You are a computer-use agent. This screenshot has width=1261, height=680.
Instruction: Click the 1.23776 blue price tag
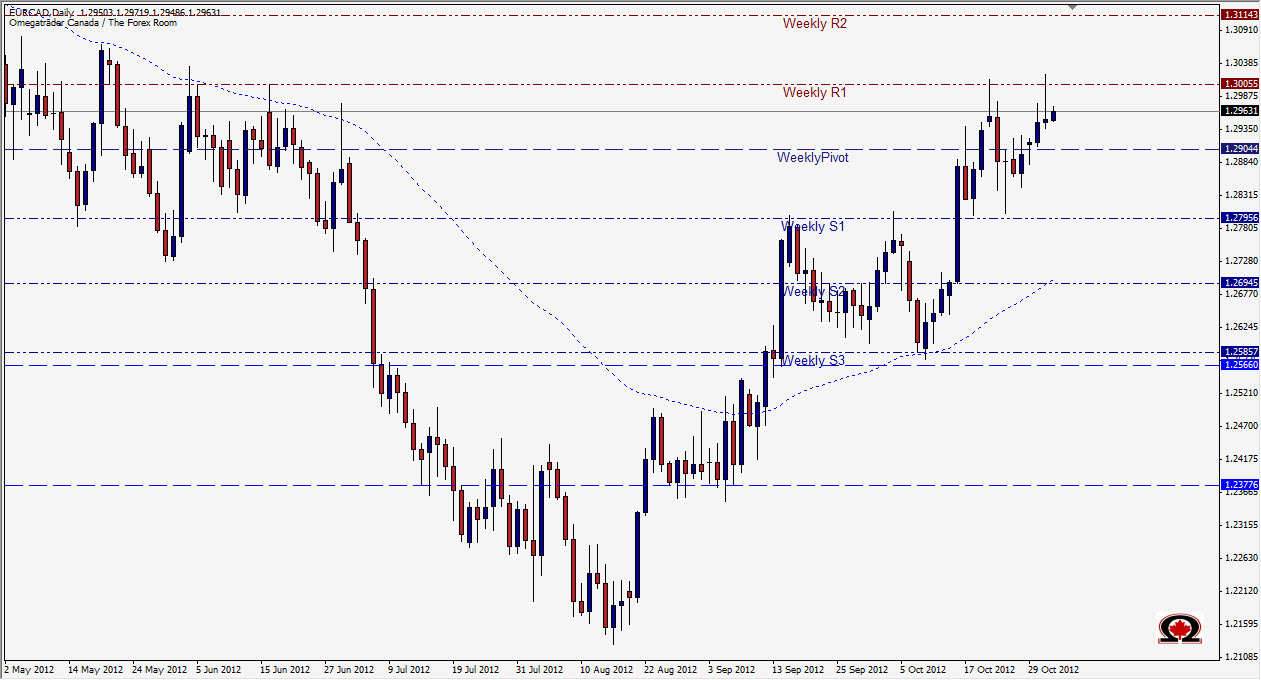tap(1240, 485)
